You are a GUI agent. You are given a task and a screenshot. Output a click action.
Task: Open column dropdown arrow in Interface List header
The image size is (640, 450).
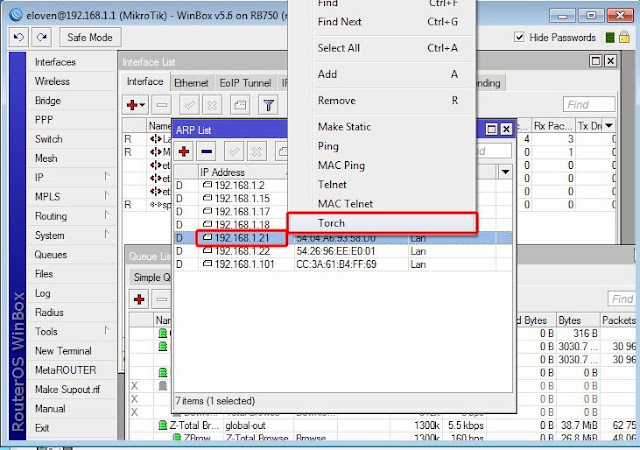609,125
